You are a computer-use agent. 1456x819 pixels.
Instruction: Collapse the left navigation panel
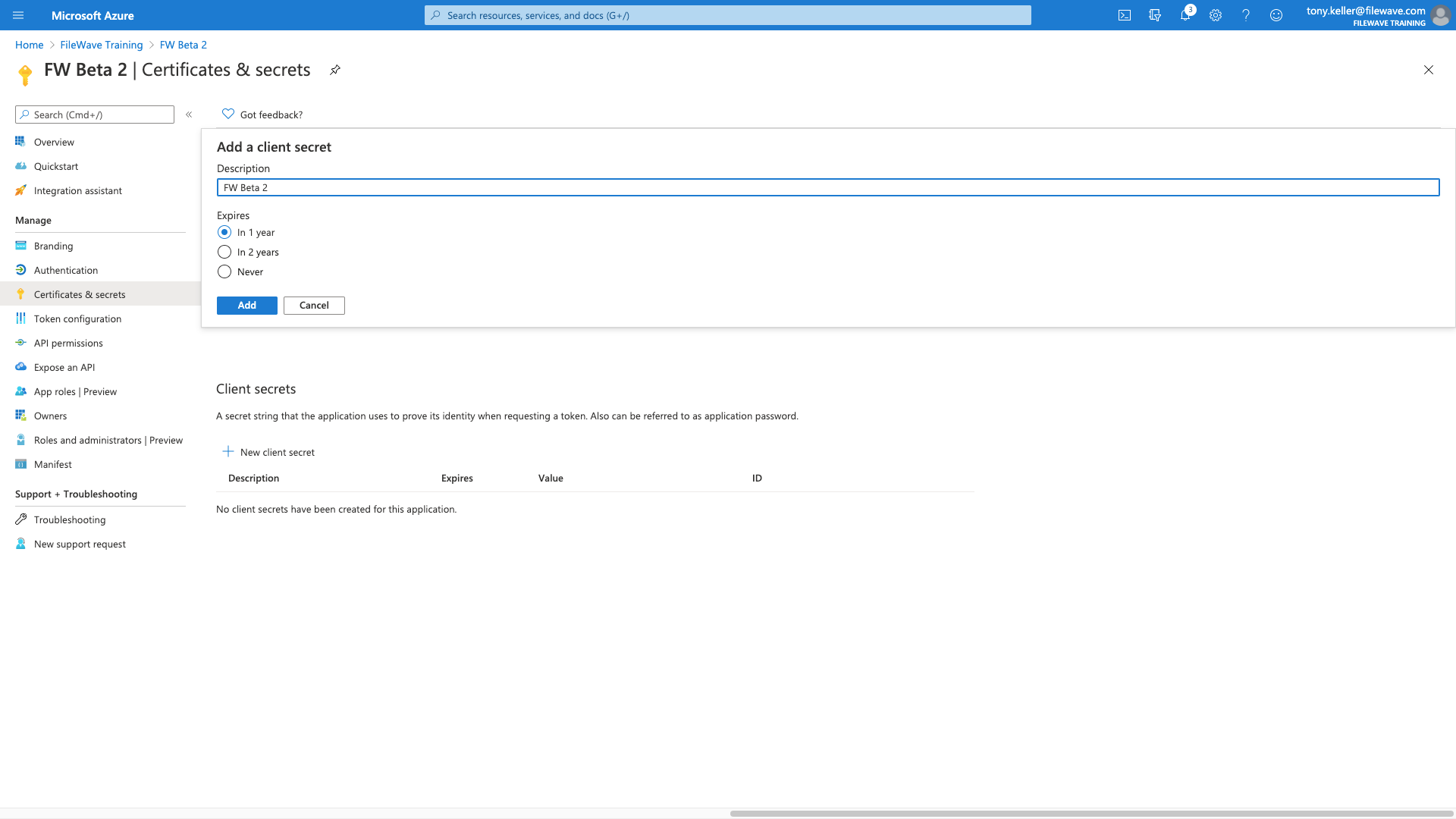pos(188,114)
